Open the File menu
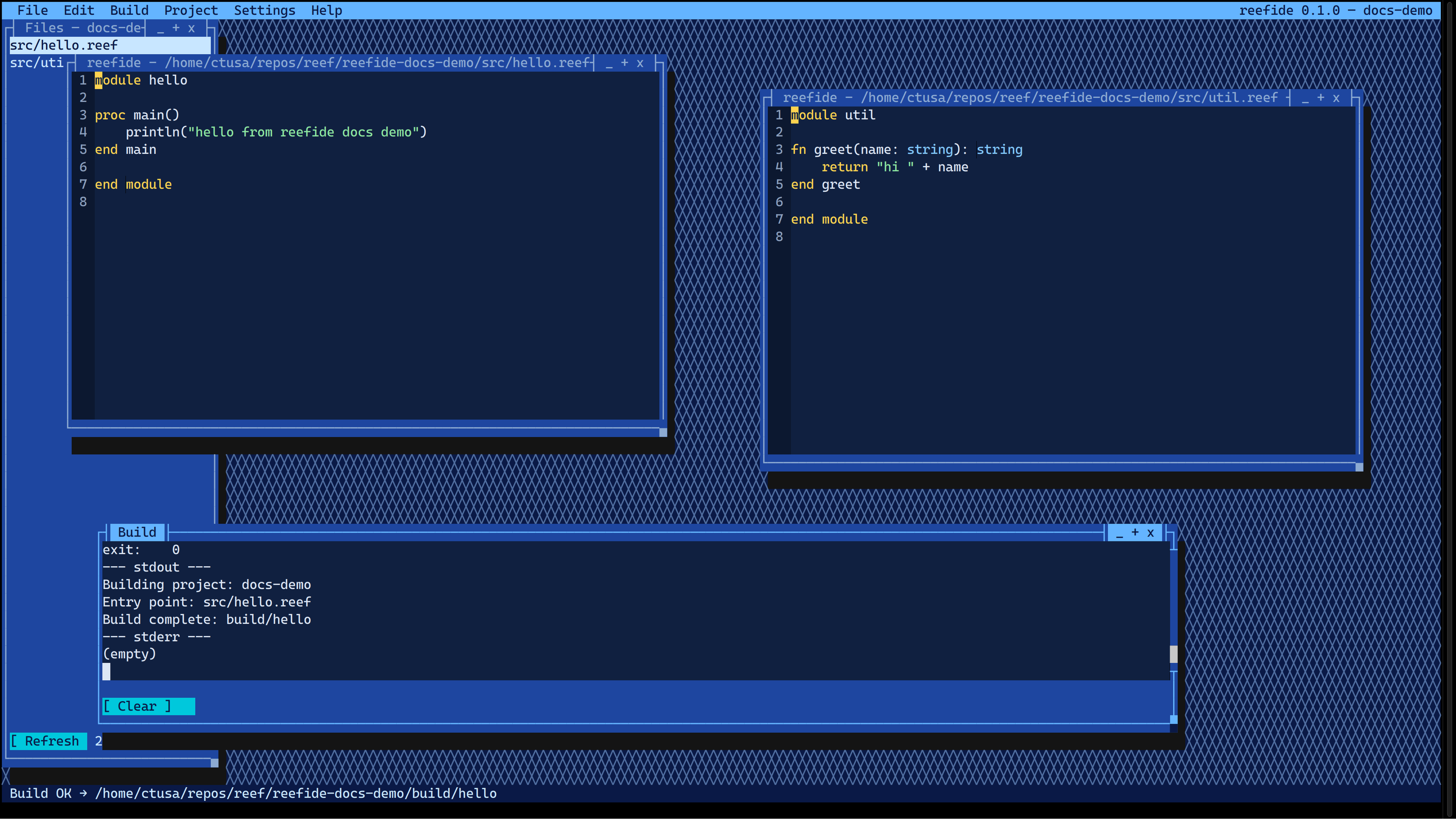1456x819 pixels. tap(32, 10)
